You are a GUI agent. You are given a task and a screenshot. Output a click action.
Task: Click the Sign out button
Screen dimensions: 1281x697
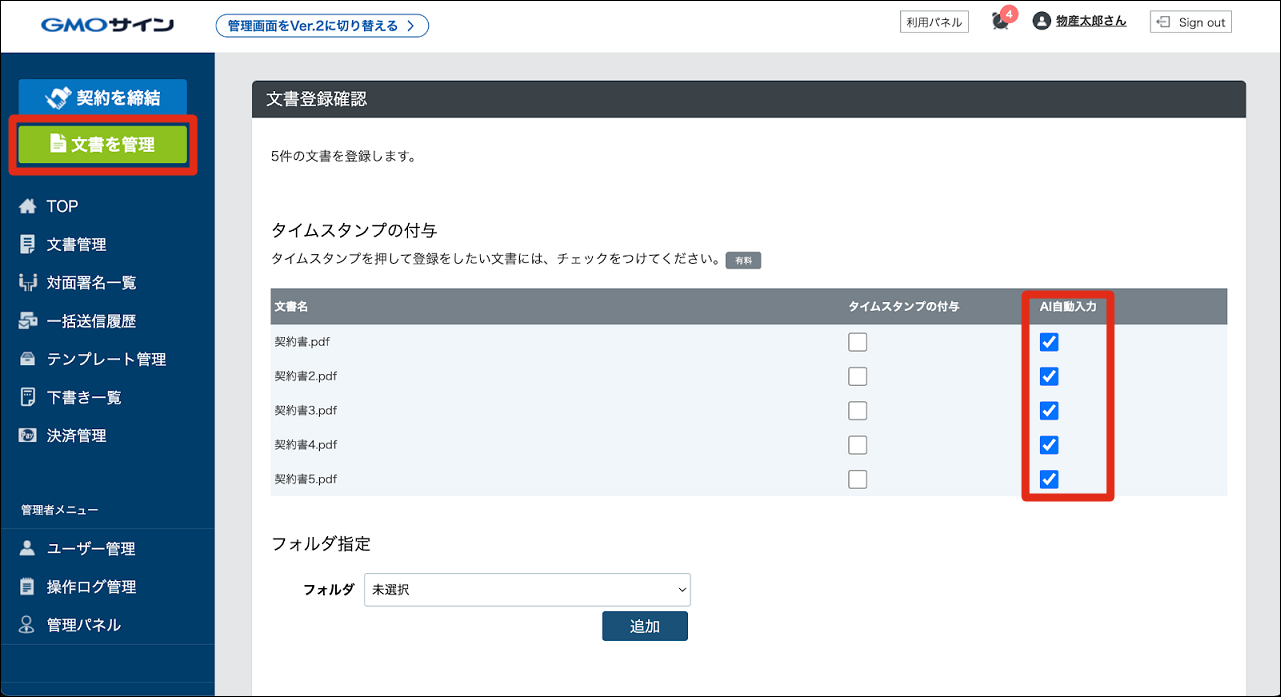click(1190, 22)
